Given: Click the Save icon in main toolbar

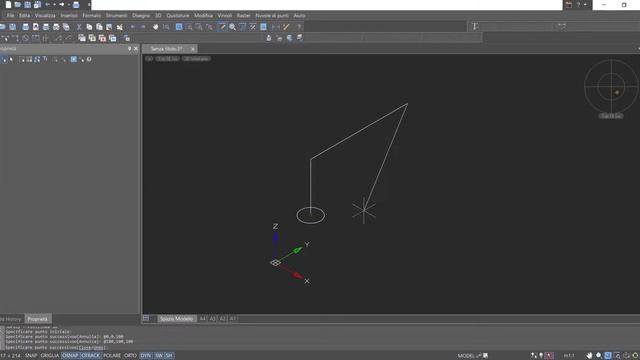Looking at the screenshot, I should pos(13,27).
